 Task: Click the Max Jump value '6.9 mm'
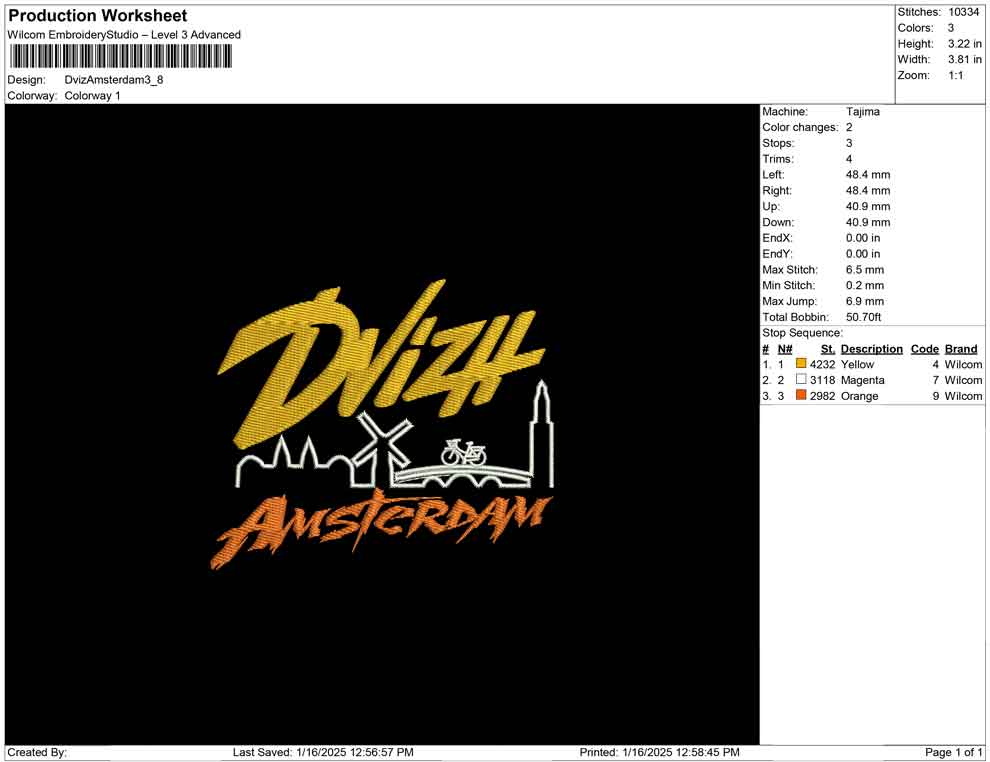coord(865,301)
